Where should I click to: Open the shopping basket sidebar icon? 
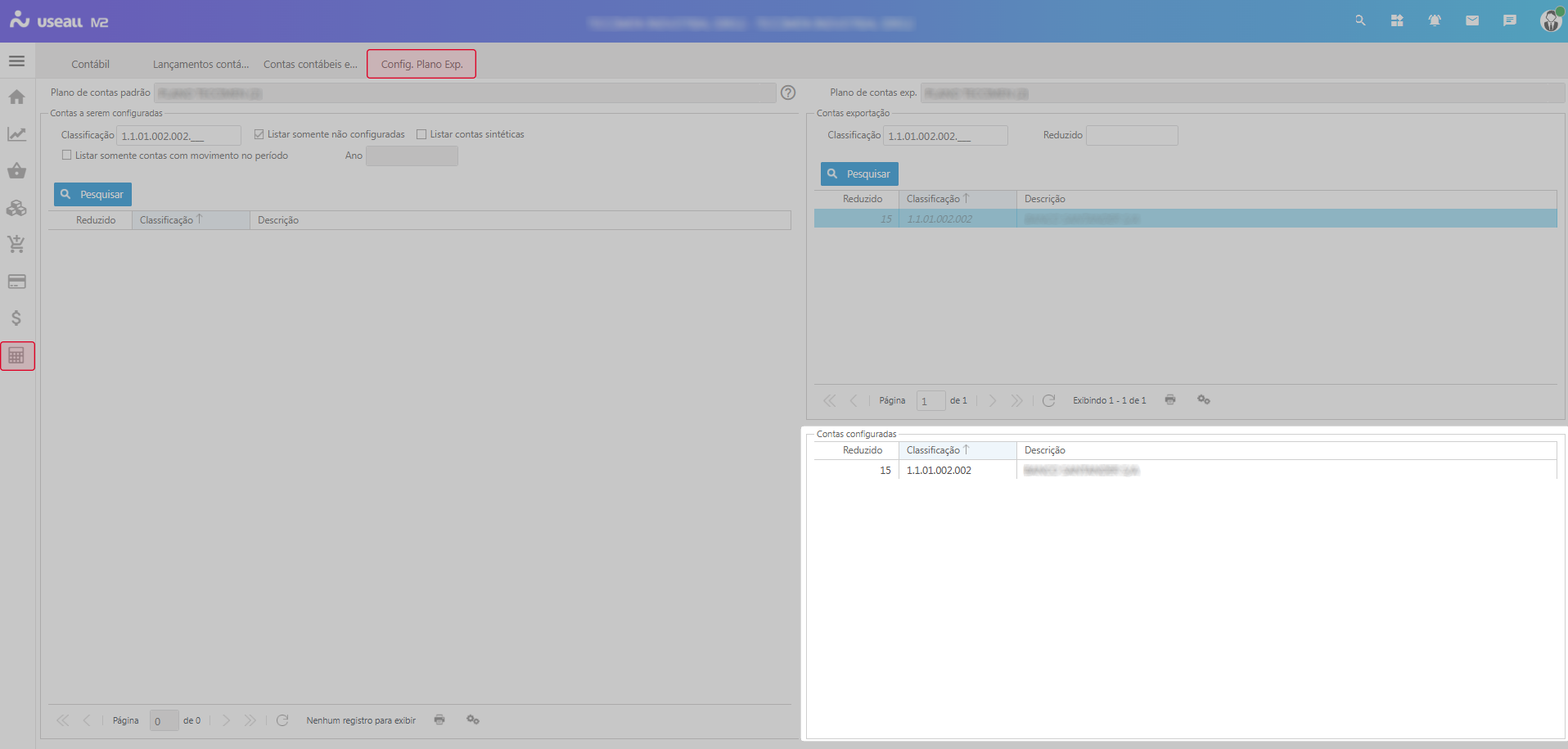tap(16, 171)
